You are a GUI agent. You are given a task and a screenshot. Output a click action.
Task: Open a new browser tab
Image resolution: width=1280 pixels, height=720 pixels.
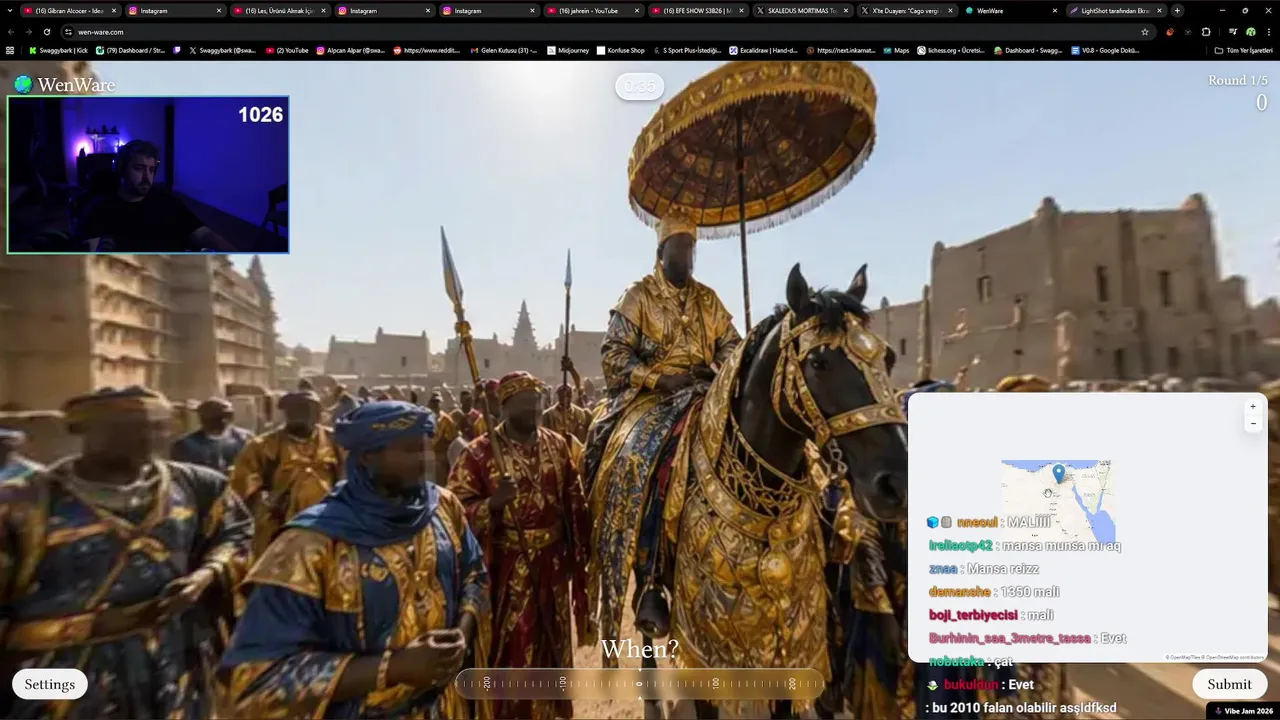click(1177, 11)
